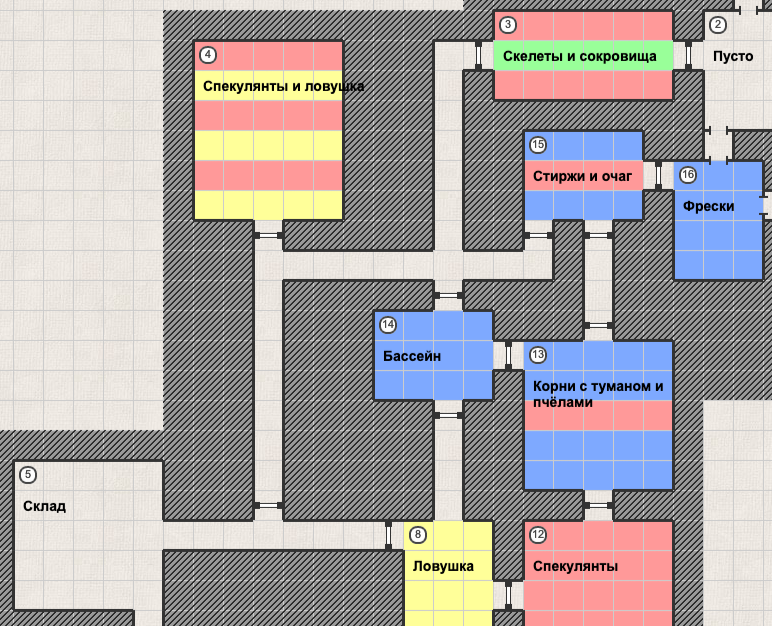Screen dimensions: 772x626
Task: Click door between Ловушка and Спекулянты rooms
Action: pos(508,595)
